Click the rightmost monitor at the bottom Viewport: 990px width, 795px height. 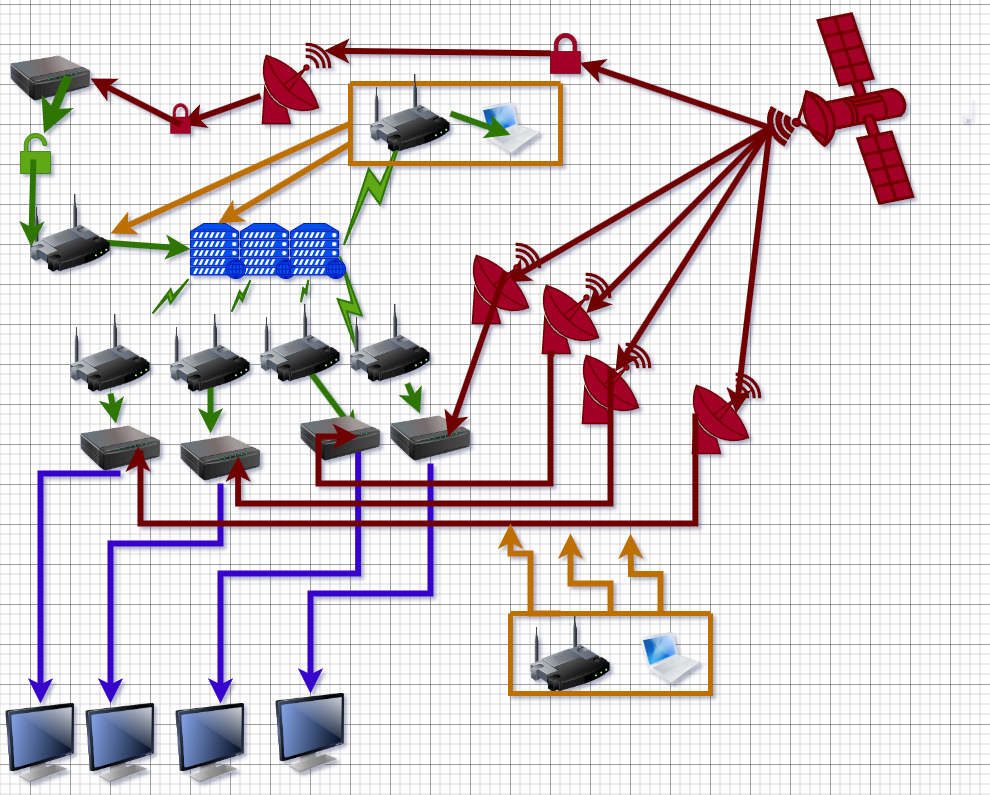(x=310, y=732)
